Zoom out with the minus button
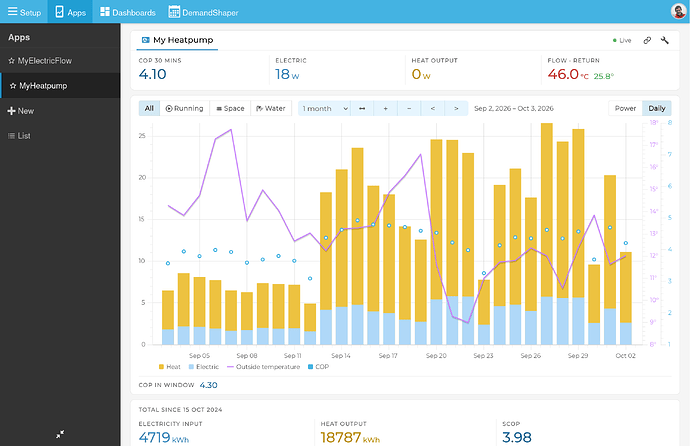 coord(409,108)
